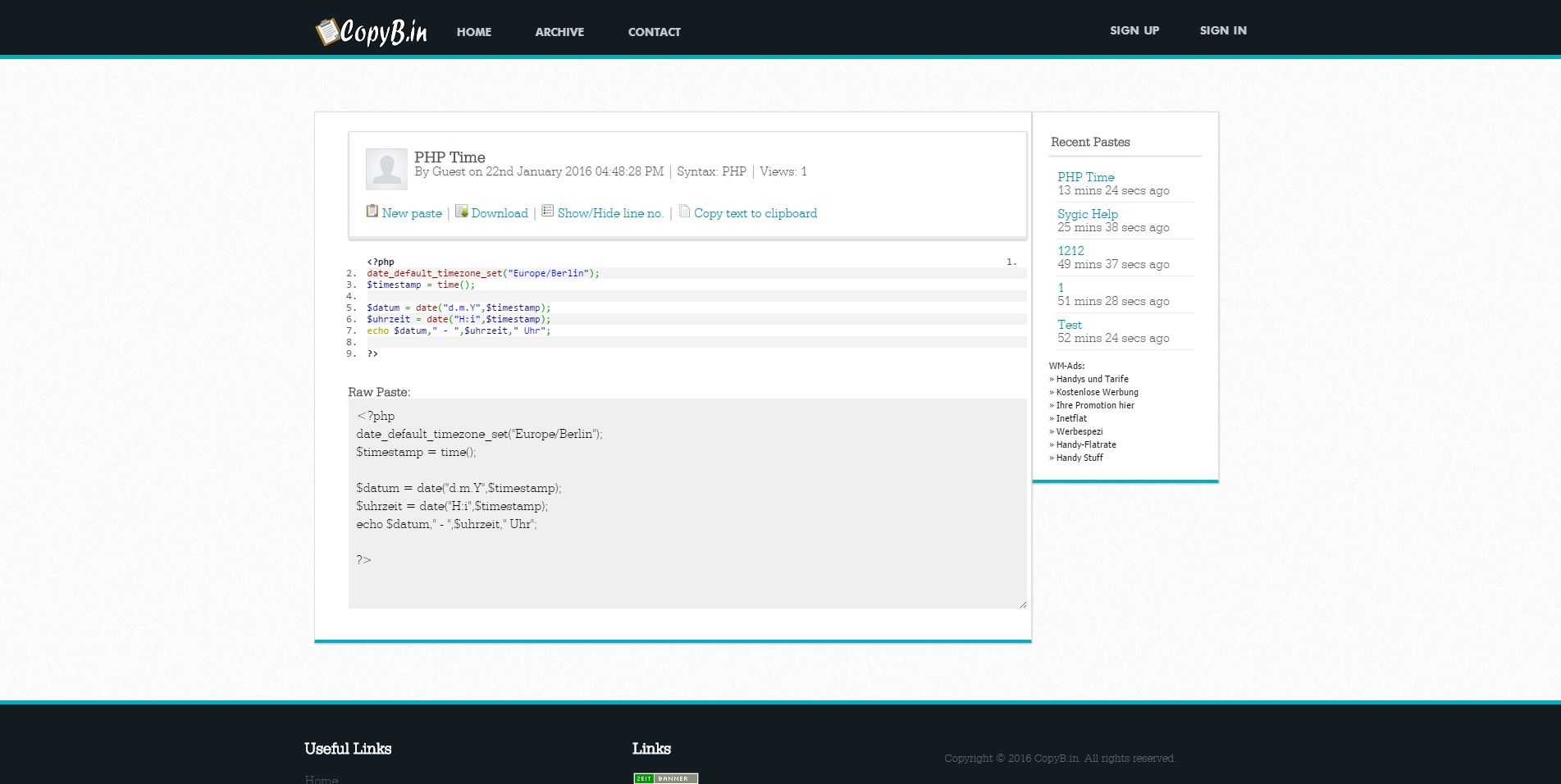Click SIGN IN at top right

tap(1222, 30)
